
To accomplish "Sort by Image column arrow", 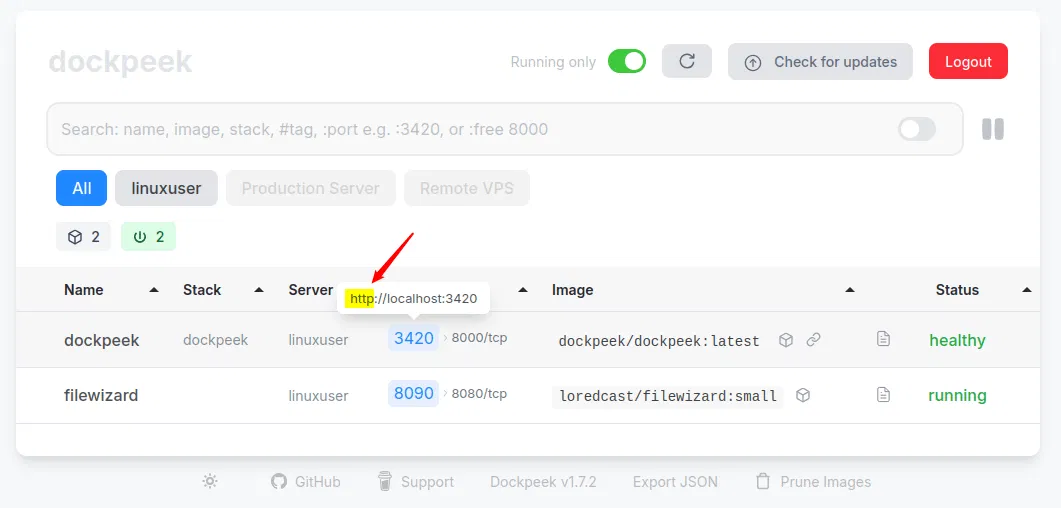I will (850, 290).
